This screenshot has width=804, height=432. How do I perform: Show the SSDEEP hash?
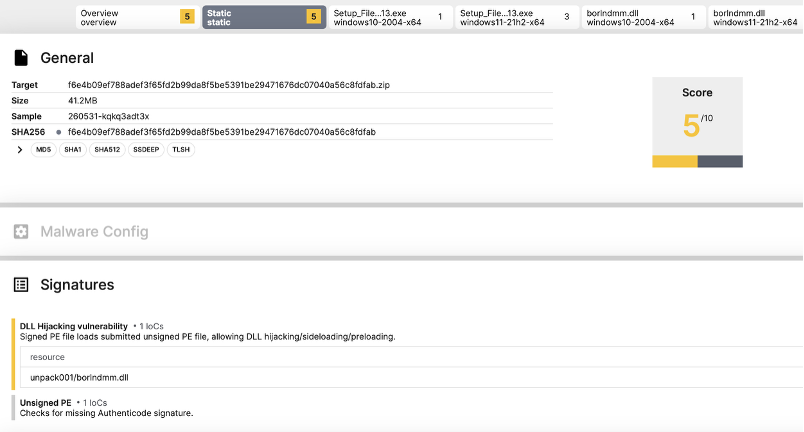pyautogui.click(x=146, y=150)
